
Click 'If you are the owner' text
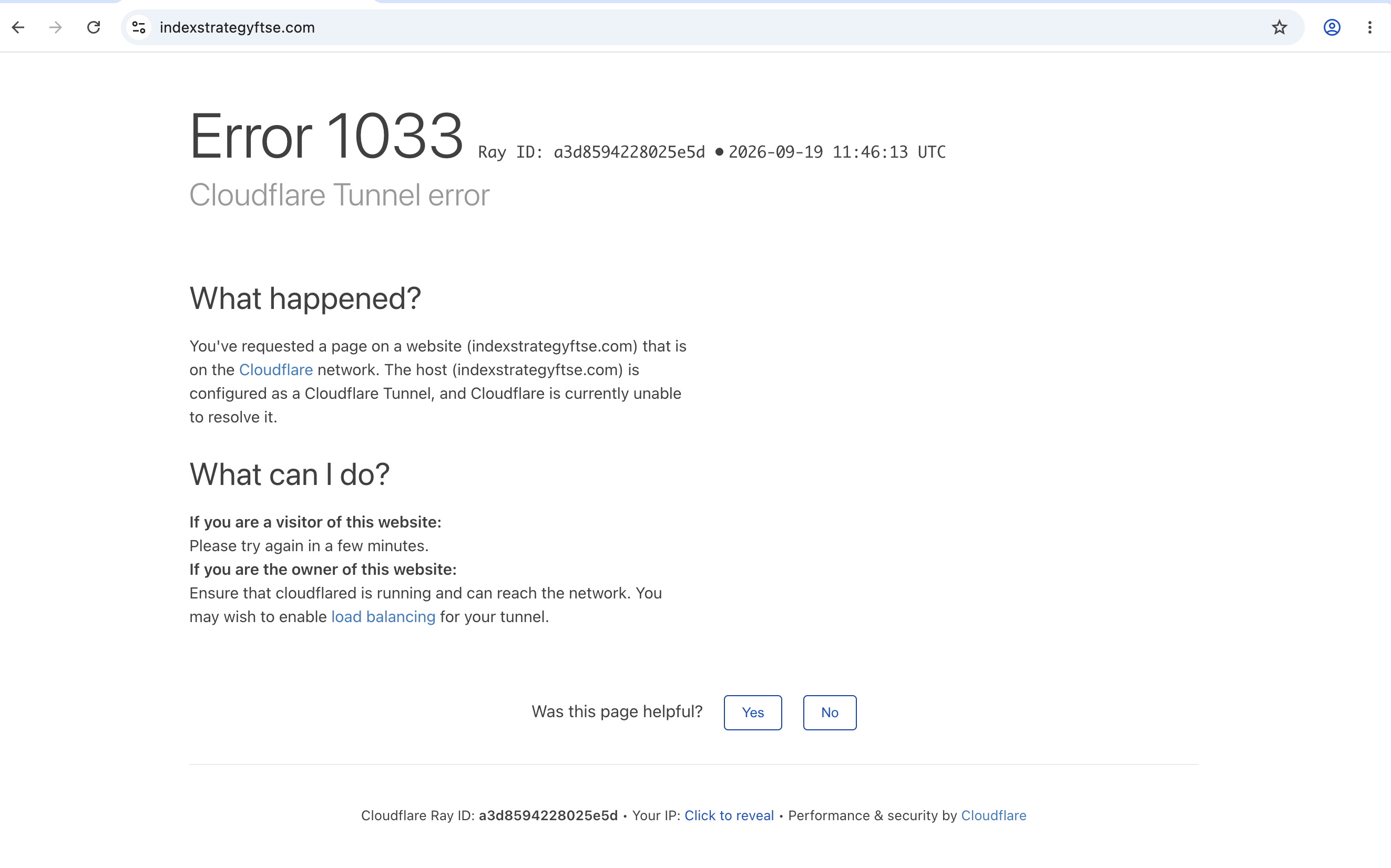point(323,570)
